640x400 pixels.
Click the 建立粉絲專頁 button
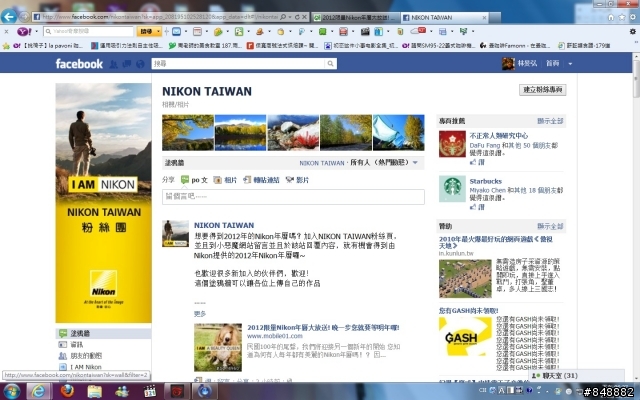542,89
